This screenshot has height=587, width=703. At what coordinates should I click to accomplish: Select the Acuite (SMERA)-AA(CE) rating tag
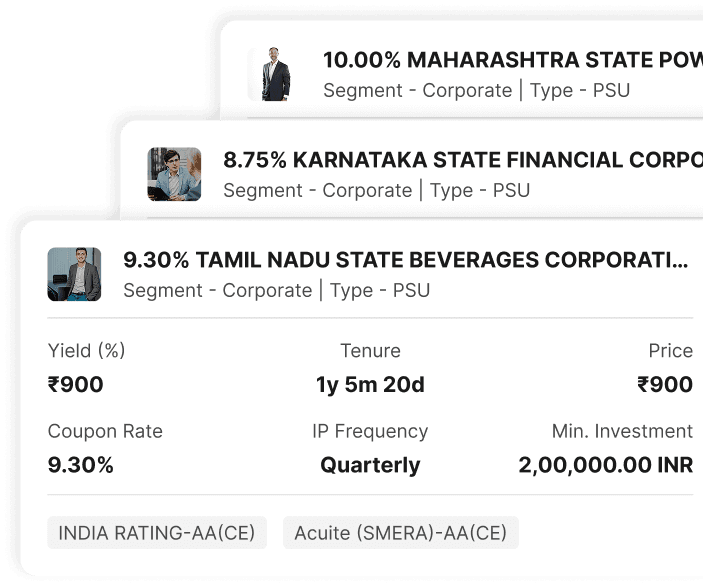point(400,533)
